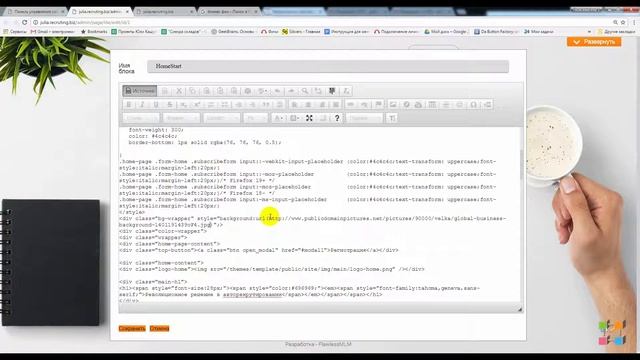The image size is (640, 360).
Task: Click the code line div class="color-wrapper"
Action: pyautogui.click(x=163, y=231)
